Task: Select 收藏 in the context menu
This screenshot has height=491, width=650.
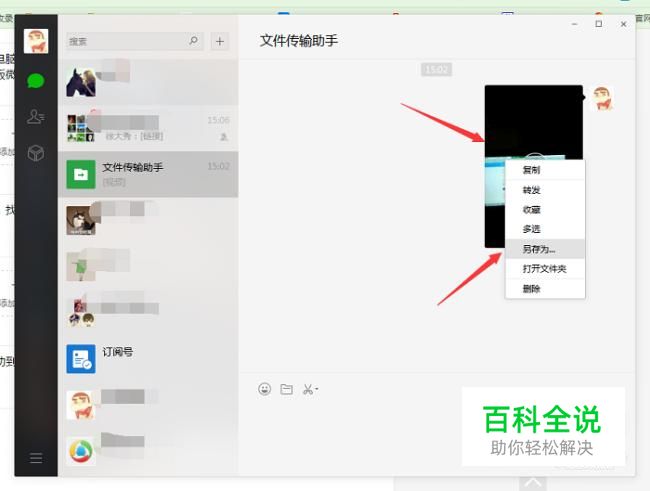Action: (x=545, y=209)
